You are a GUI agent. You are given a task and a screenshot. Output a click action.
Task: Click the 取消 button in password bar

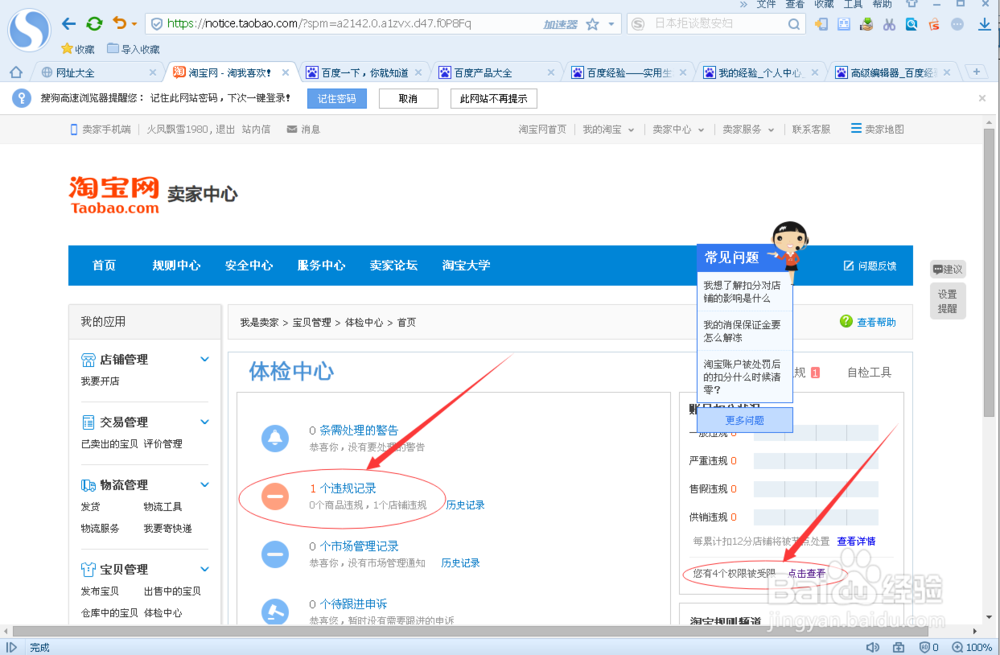click(x=408, y=99)
